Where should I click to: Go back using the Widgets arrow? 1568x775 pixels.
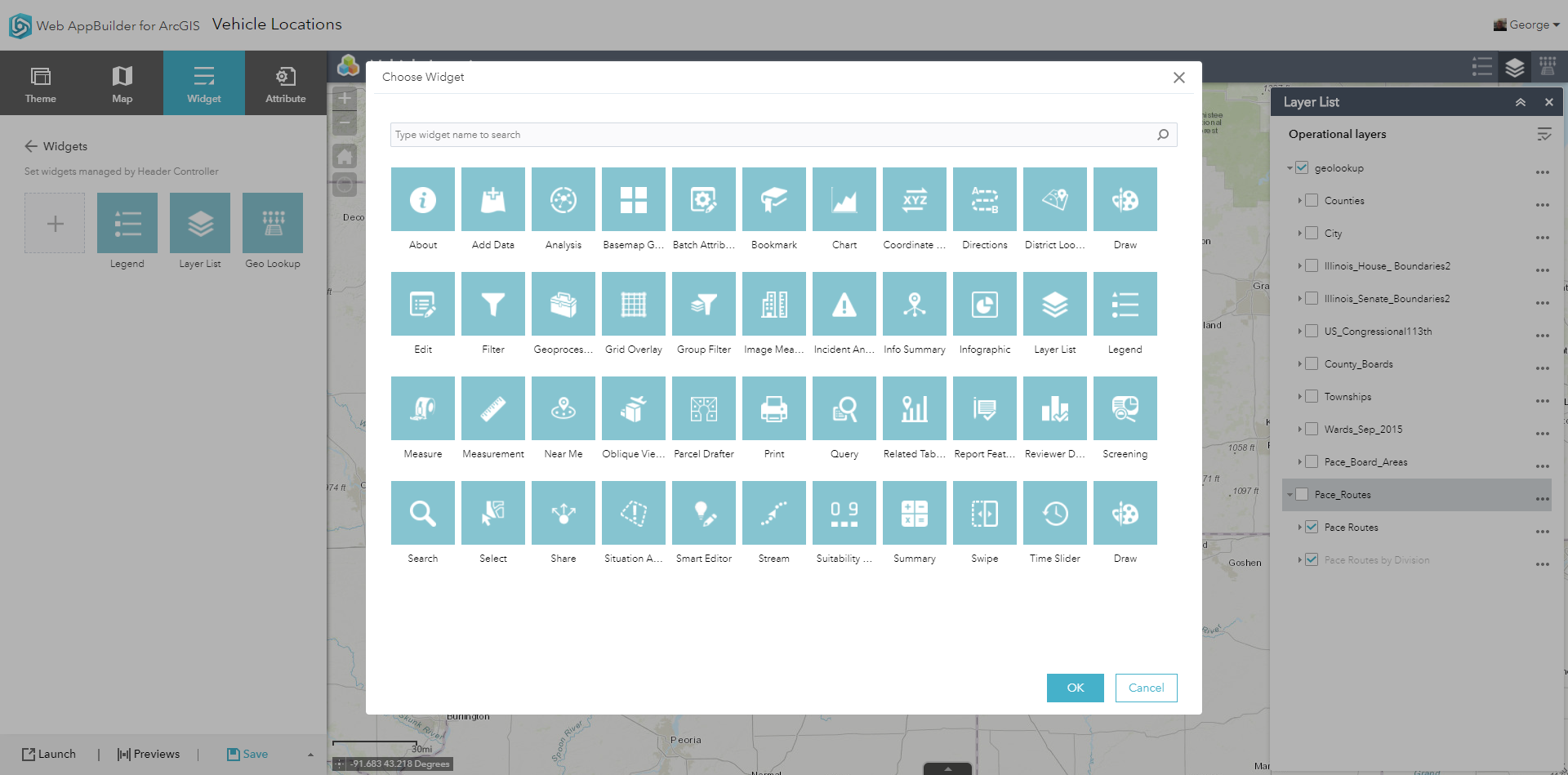pos(31,146)
